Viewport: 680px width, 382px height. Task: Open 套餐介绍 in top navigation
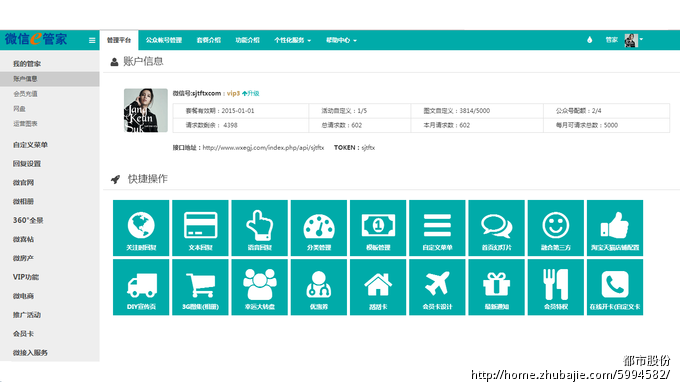(x=209, y=40)
